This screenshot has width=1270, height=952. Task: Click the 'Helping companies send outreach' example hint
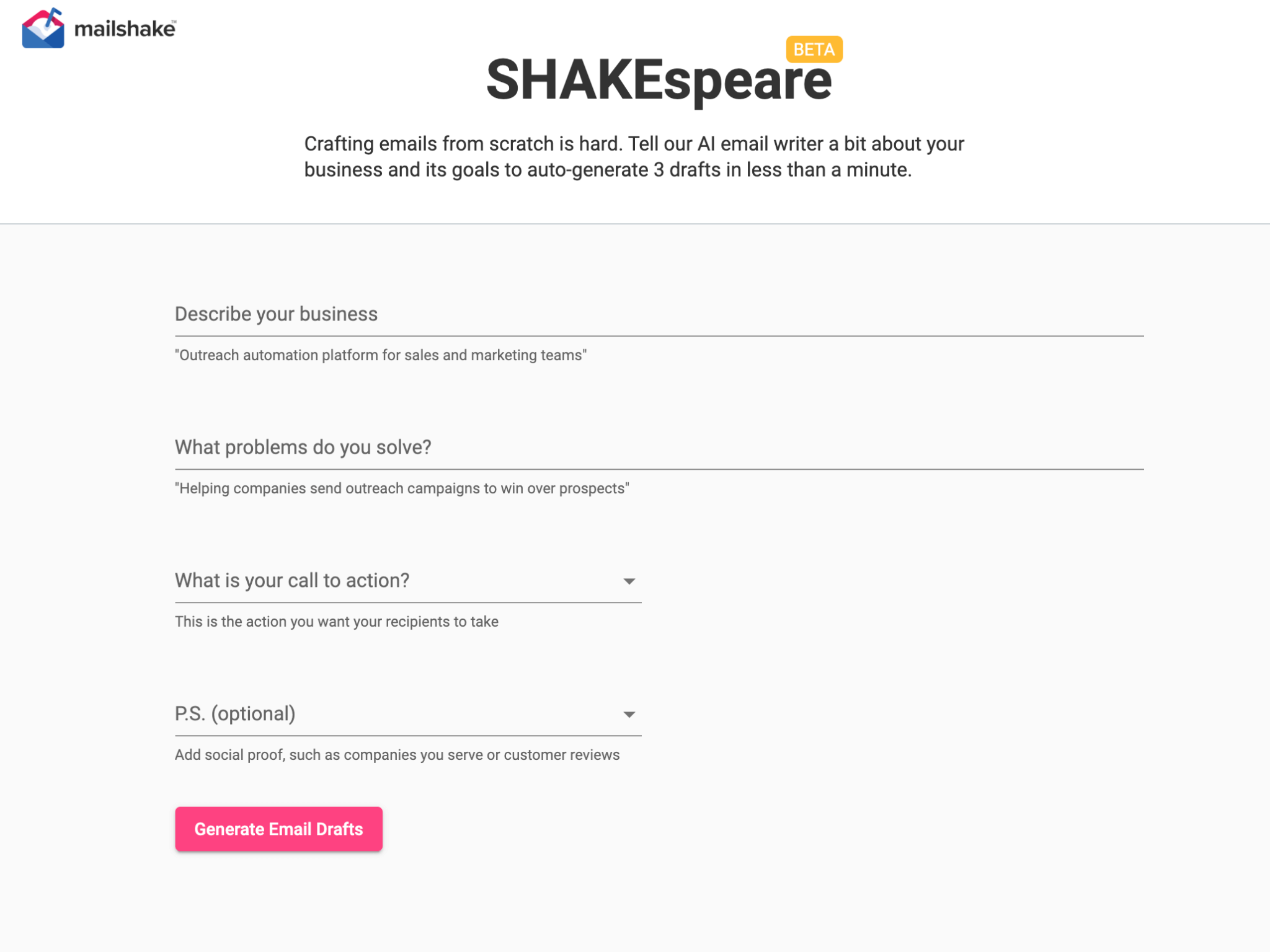[402, 488]
